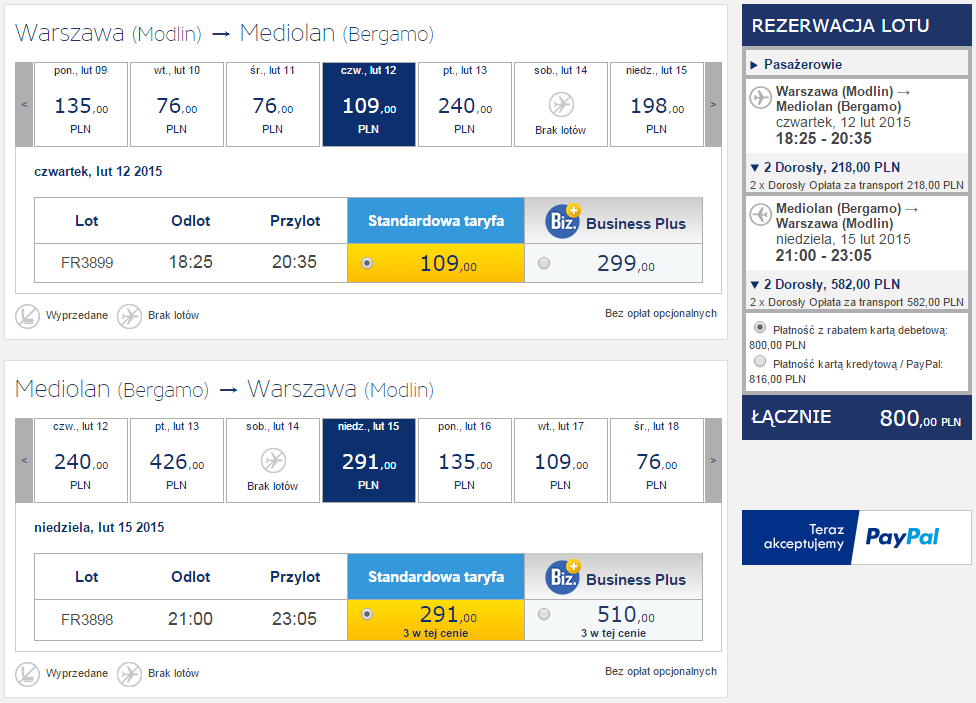Click the previous-week arrow for return dates
The width and height of the screenshot is (976, 703).
tap(24, 460)
